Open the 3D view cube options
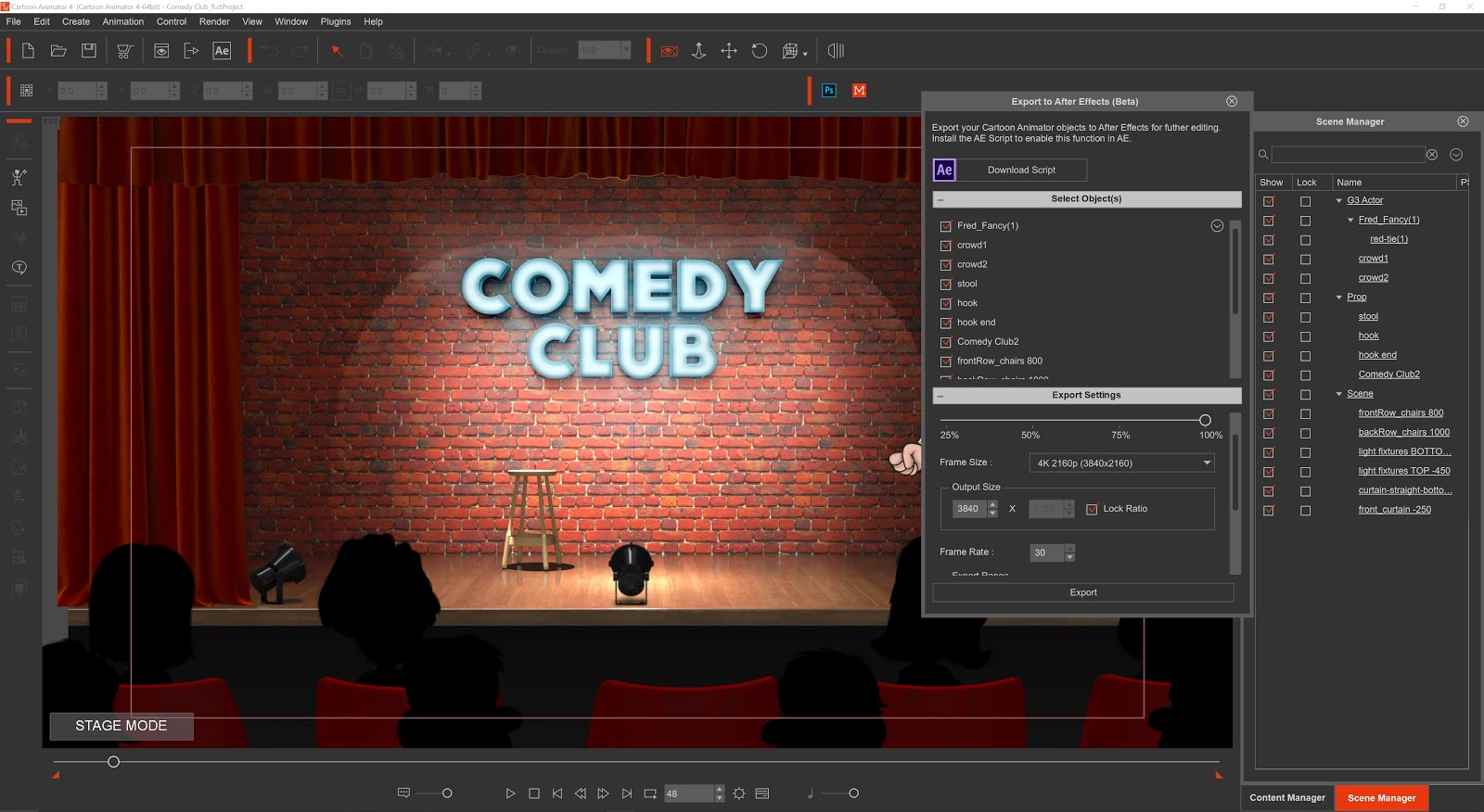 point(793,51)
